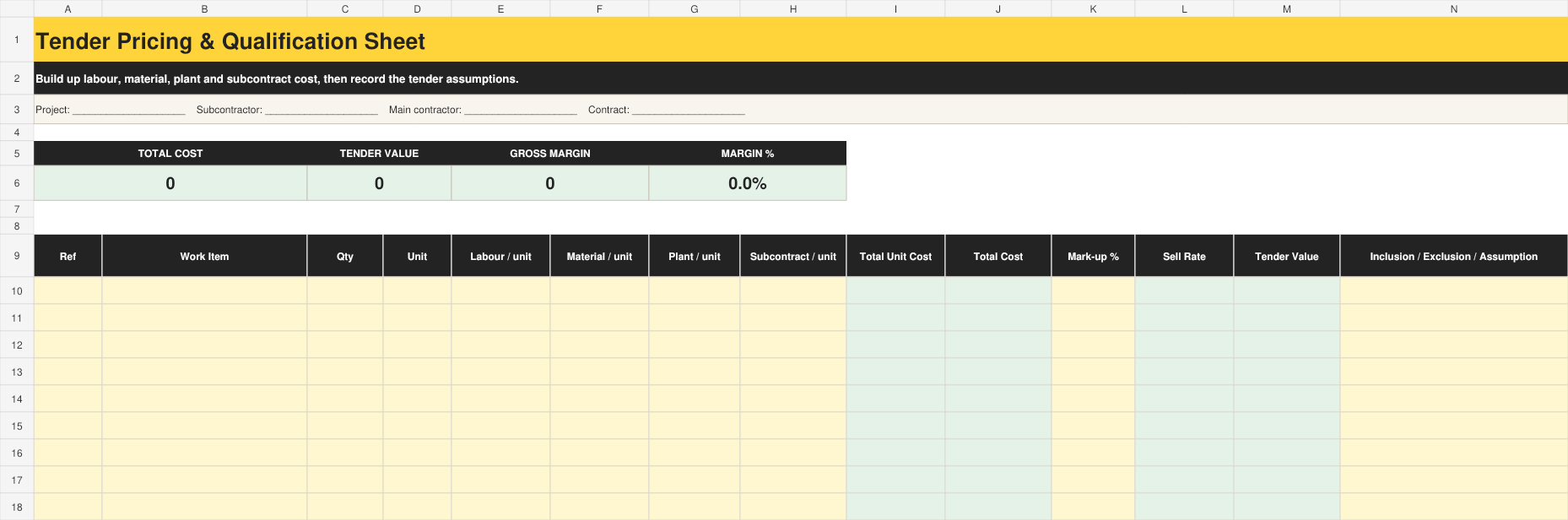Select the Gross Margin value cell showing 0
The height and width of the screenshot is (520, 1568).
pos(550,183)
